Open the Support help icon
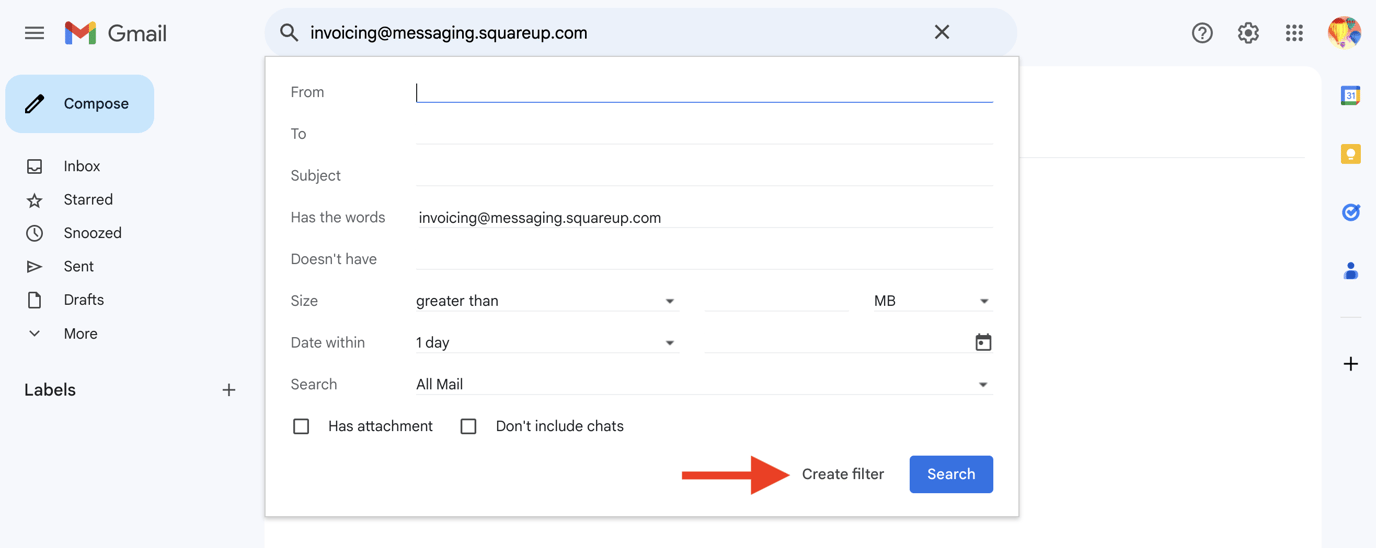Screen dimensions: 1376x548 point(1202,33)
